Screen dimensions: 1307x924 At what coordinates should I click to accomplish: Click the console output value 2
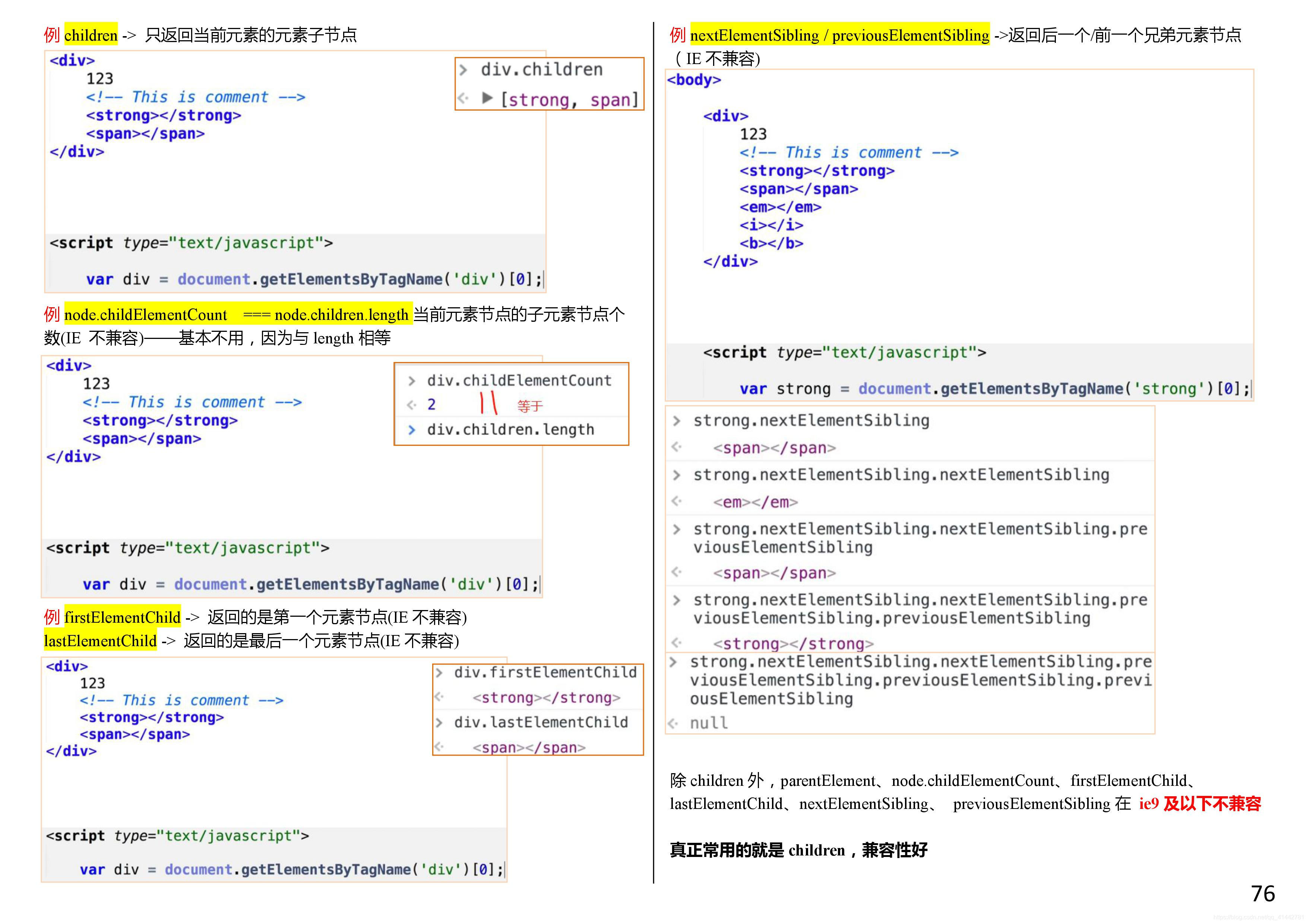click(x=431, y=404)
